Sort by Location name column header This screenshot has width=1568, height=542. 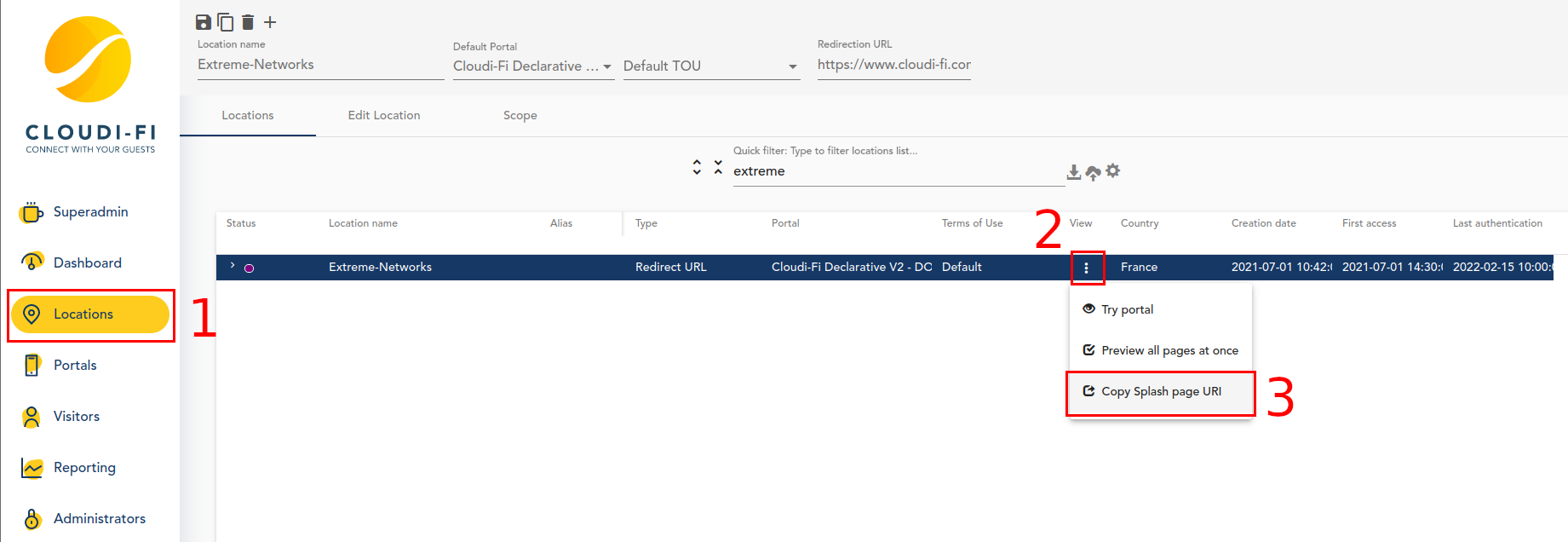(x=363, y=223)
